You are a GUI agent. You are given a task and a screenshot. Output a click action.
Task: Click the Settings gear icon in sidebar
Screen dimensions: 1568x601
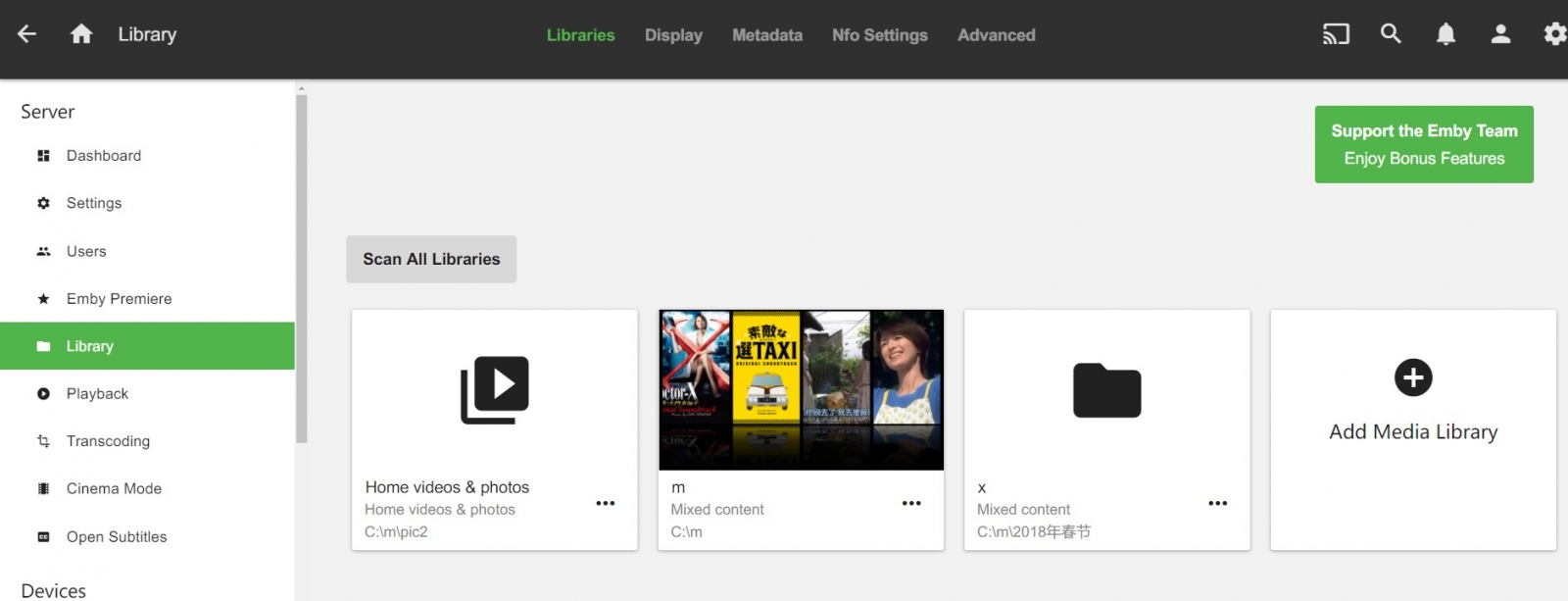click(43, 203)
